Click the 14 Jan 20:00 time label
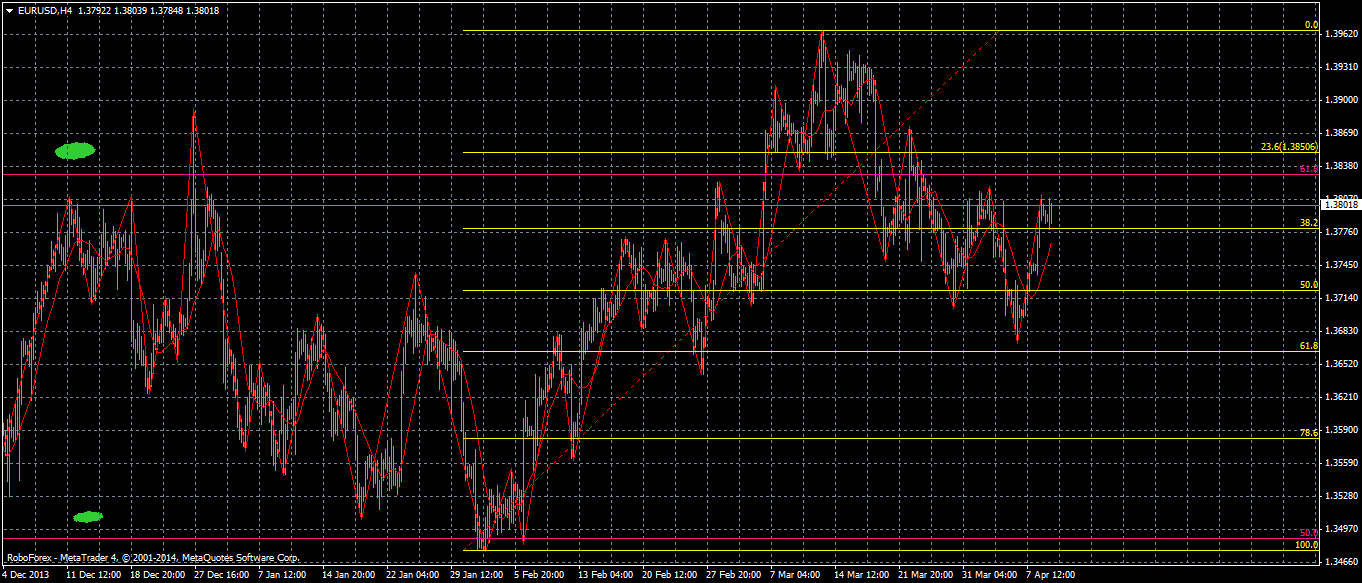 [348, 576]
